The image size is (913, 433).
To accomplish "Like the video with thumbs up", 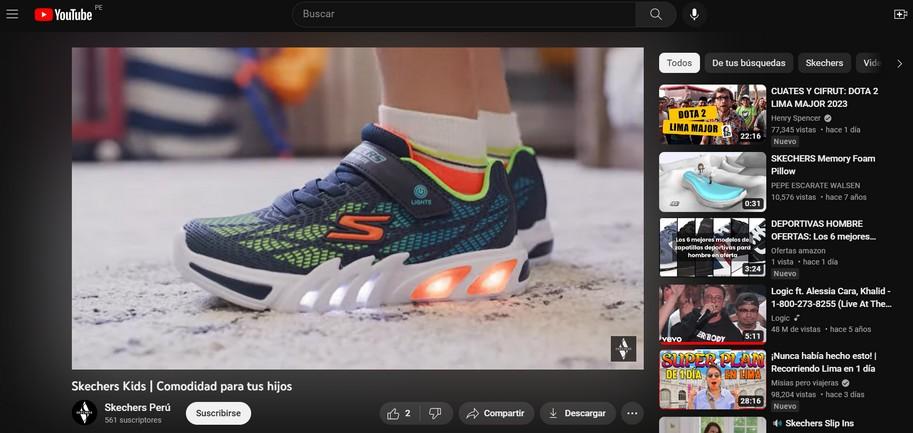I will 399,413.
